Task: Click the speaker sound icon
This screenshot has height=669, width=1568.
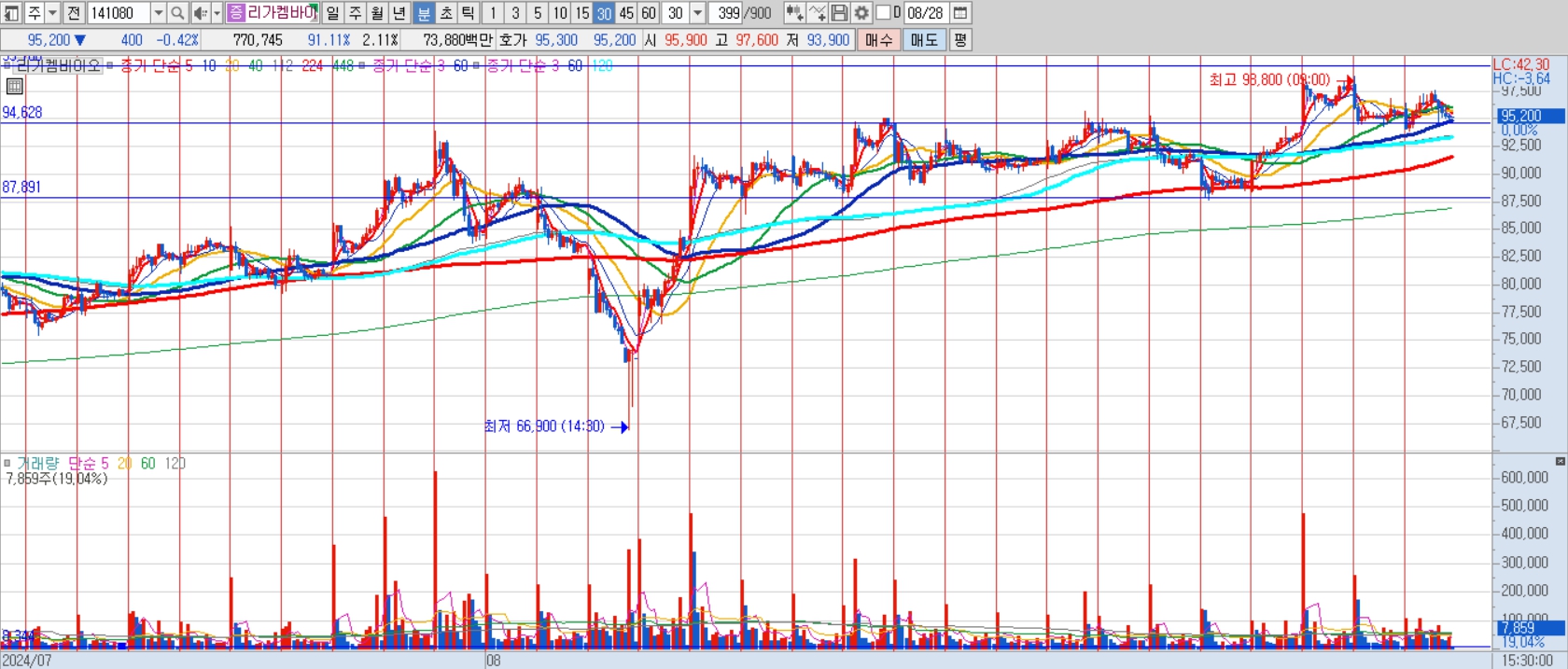Action: [x=201, y=13]
